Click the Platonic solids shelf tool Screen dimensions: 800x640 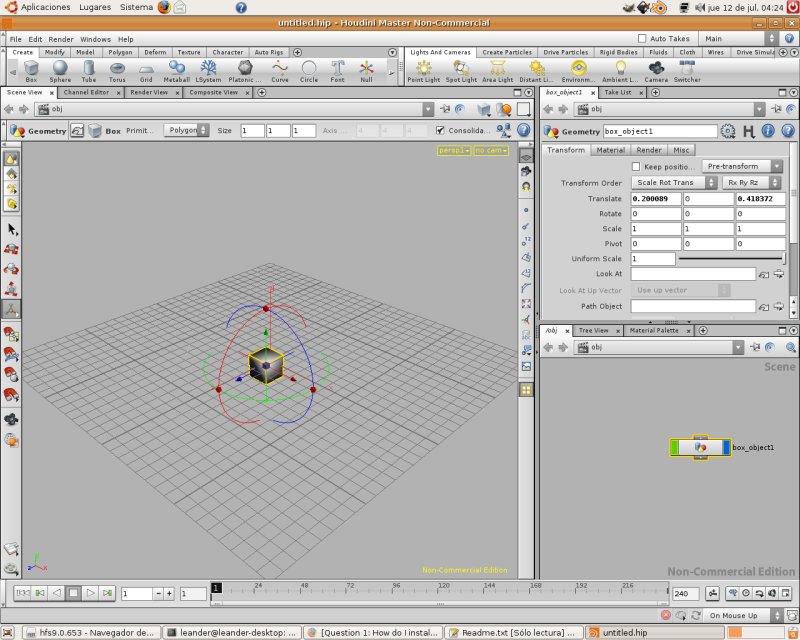[245, 71]
